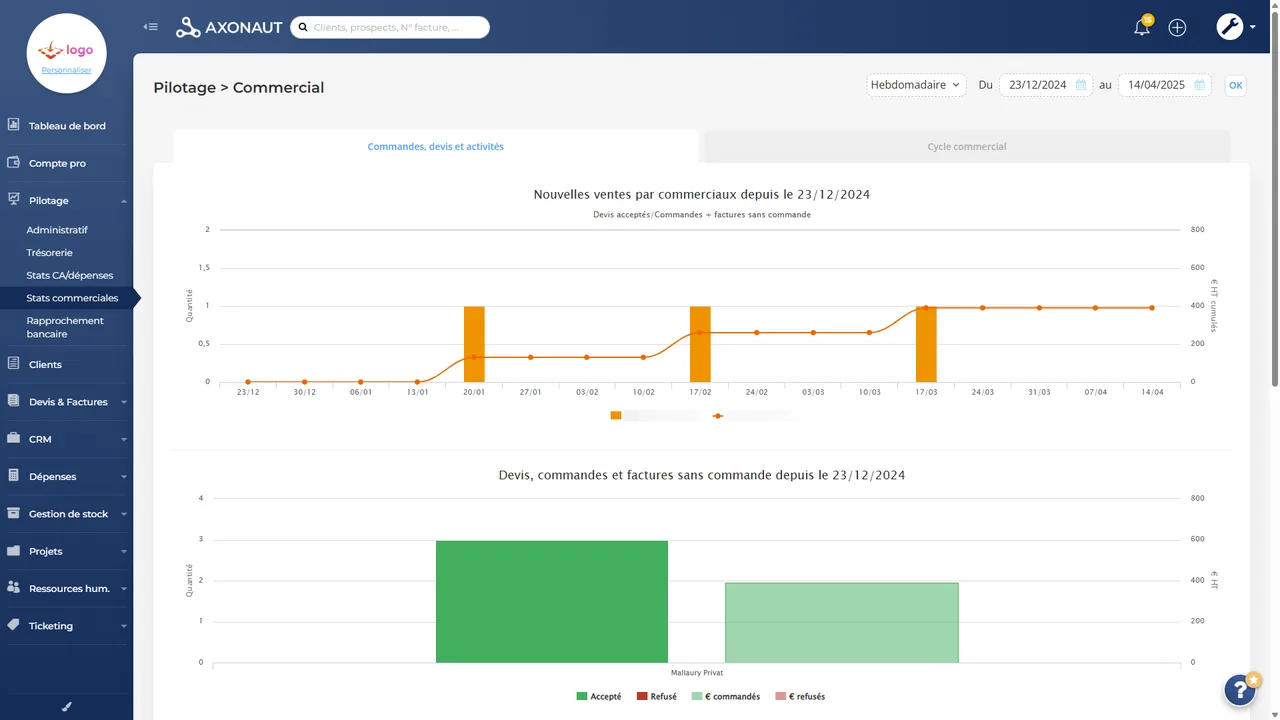Expand the Projets submenu arrow

click(x=124, y=551)
